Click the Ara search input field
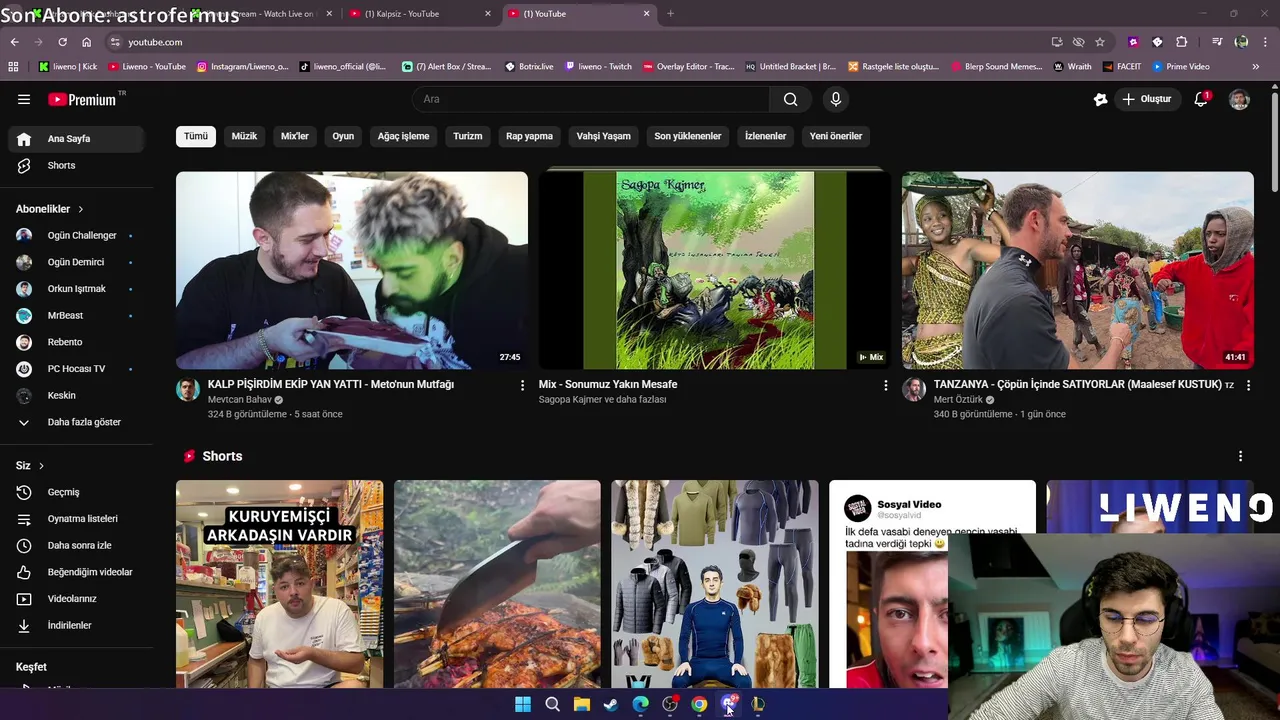Image resolution: width=1280 pixels, height=720 pixels. tap(590, 99)
